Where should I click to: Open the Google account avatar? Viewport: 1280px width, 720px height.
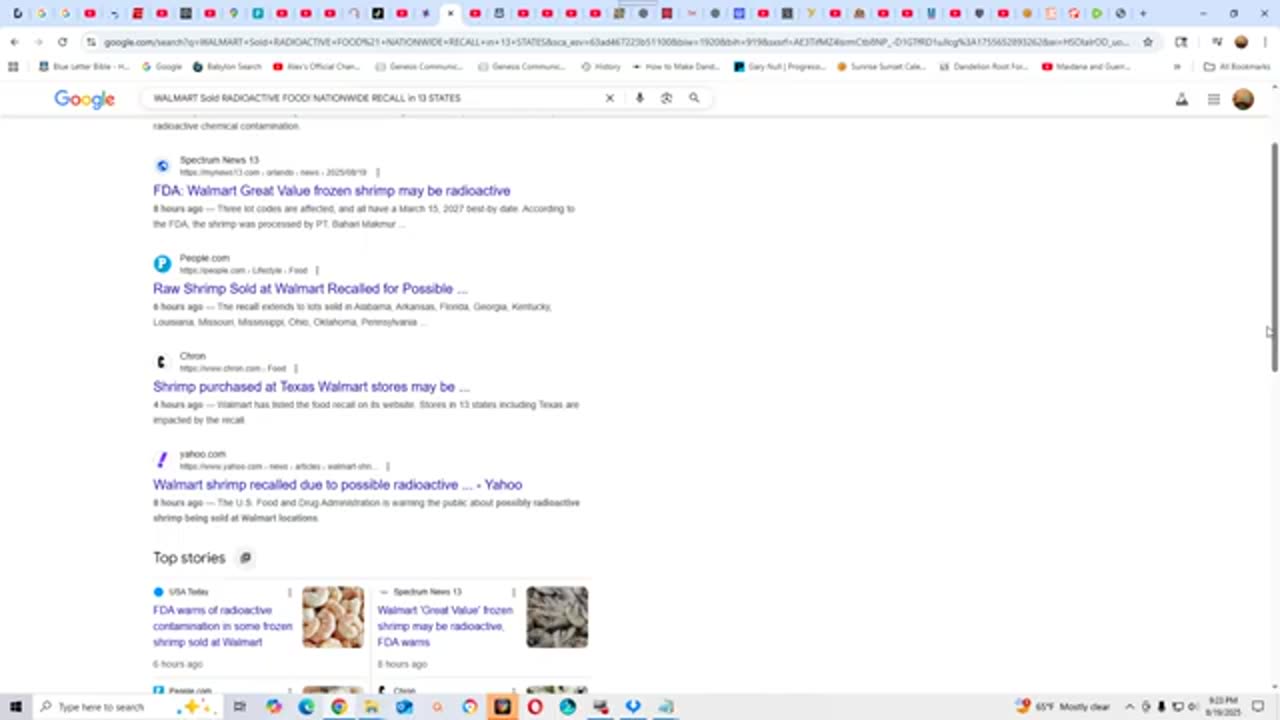click(1243, 99)
